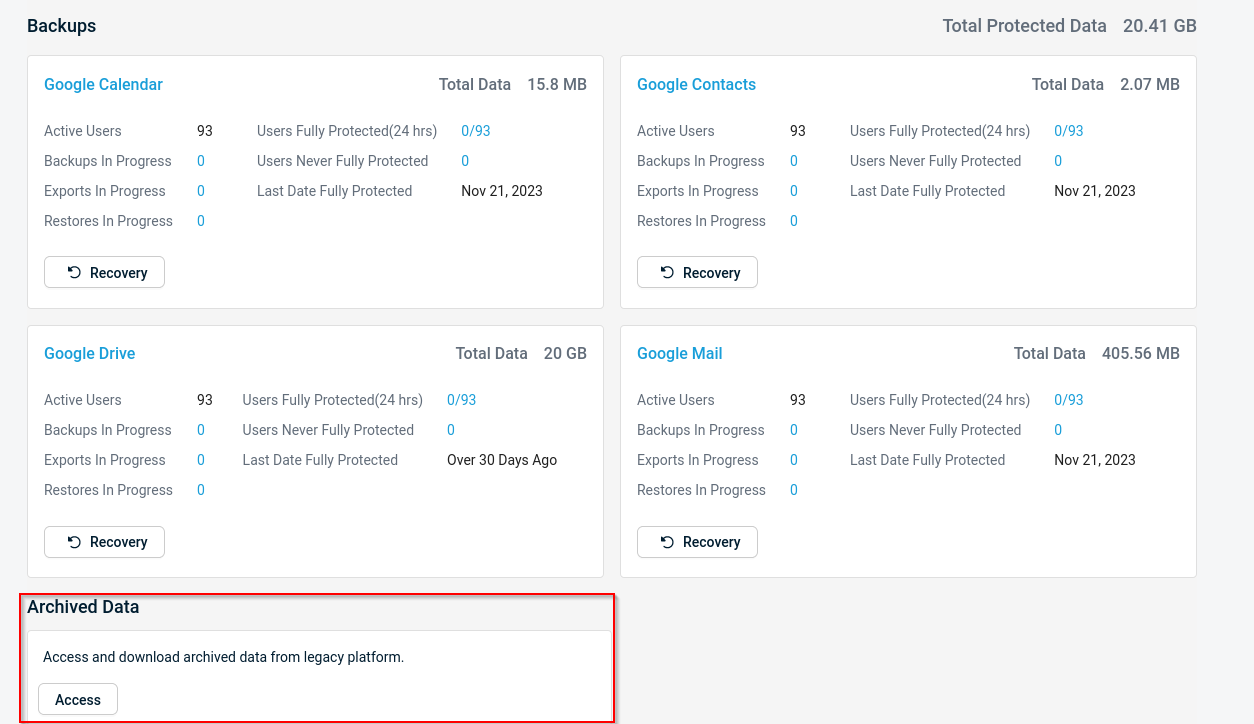Viewport: 1254px width, 724px height.
Task: Start Recovery for Google Contacts
Action: point(697,273)
